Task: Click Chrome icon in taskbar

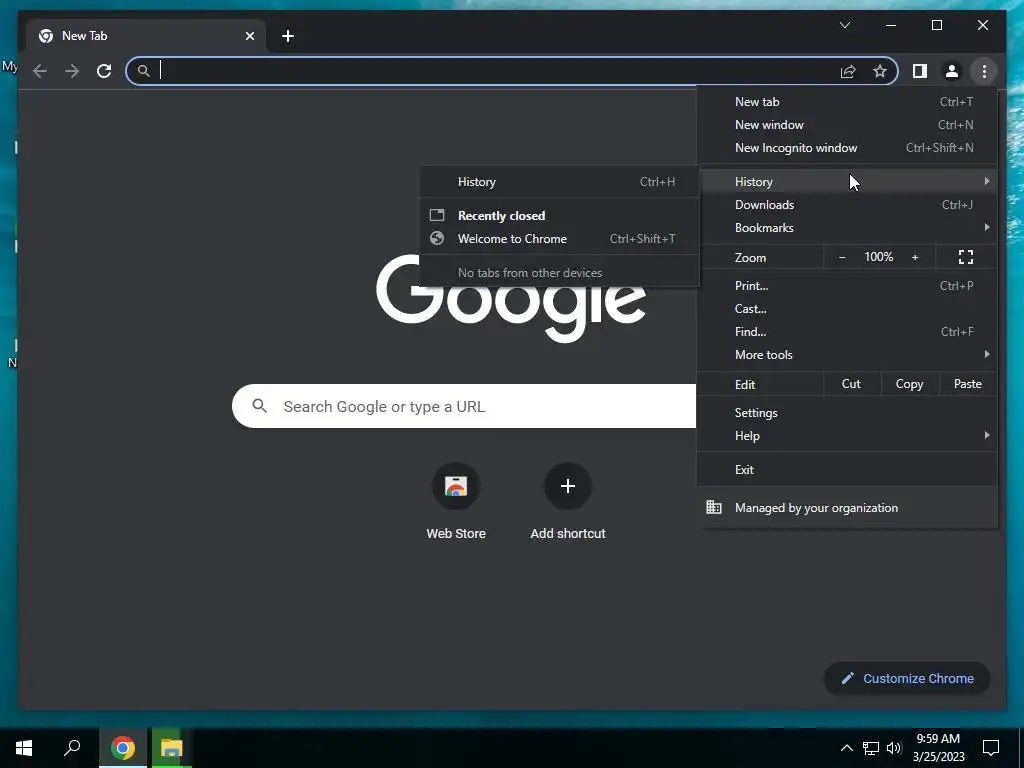Action: (123, 748)
